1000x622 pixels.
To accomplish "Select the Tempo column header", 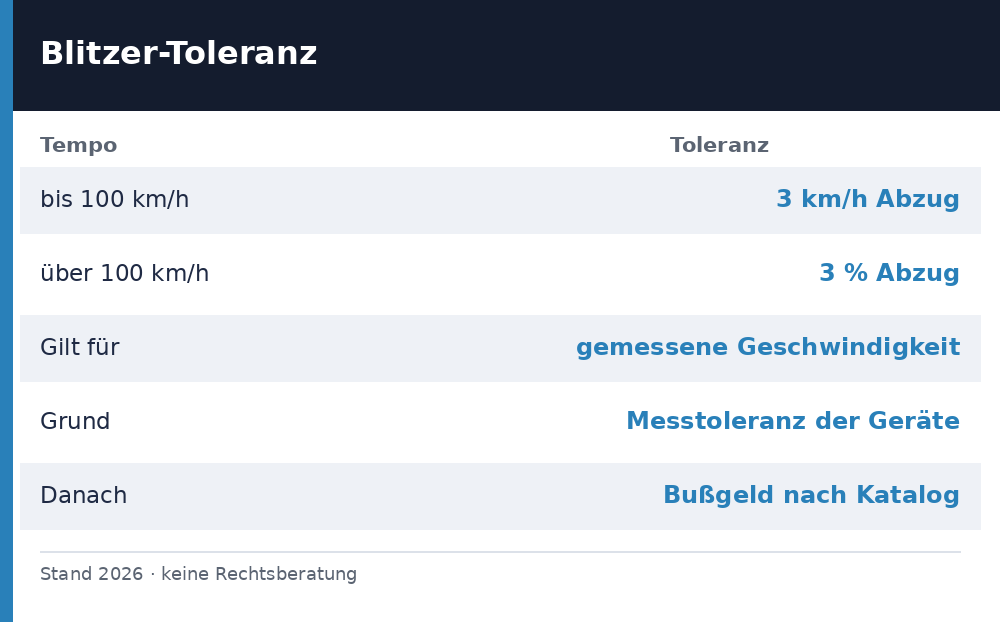I will (x=78, y=145).
